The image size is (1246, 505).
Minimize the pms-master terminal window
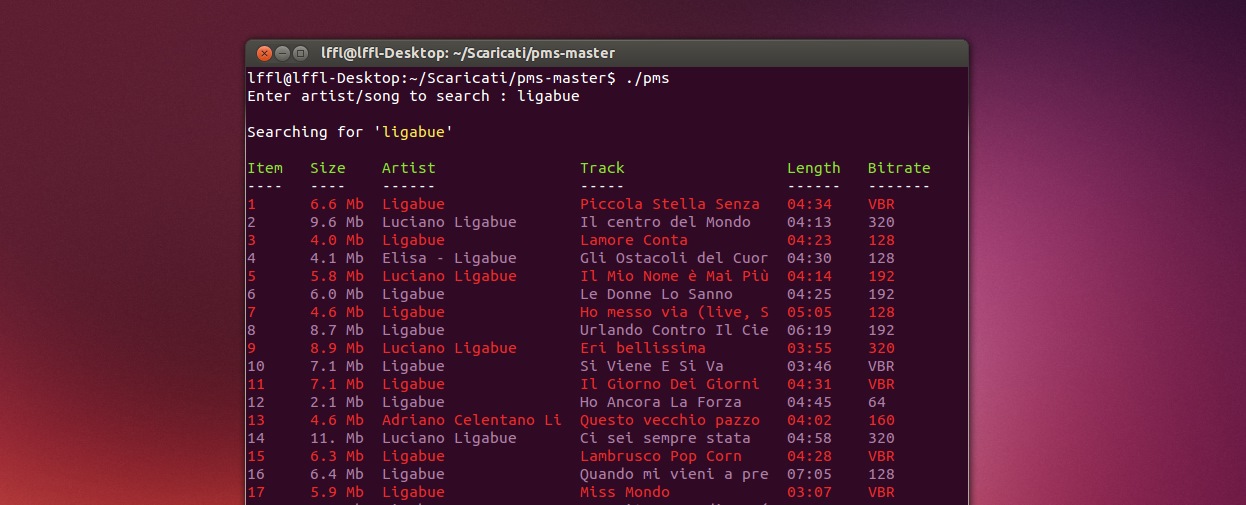pyautogui.click(x=283, y=53)
